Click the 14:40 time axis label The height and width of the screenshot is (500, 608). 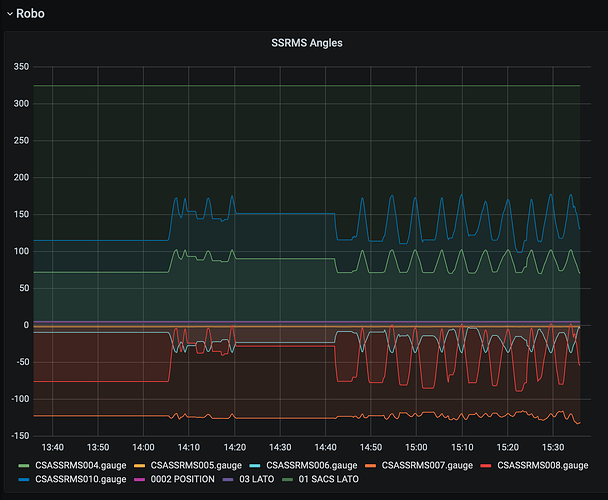[325, 448]
